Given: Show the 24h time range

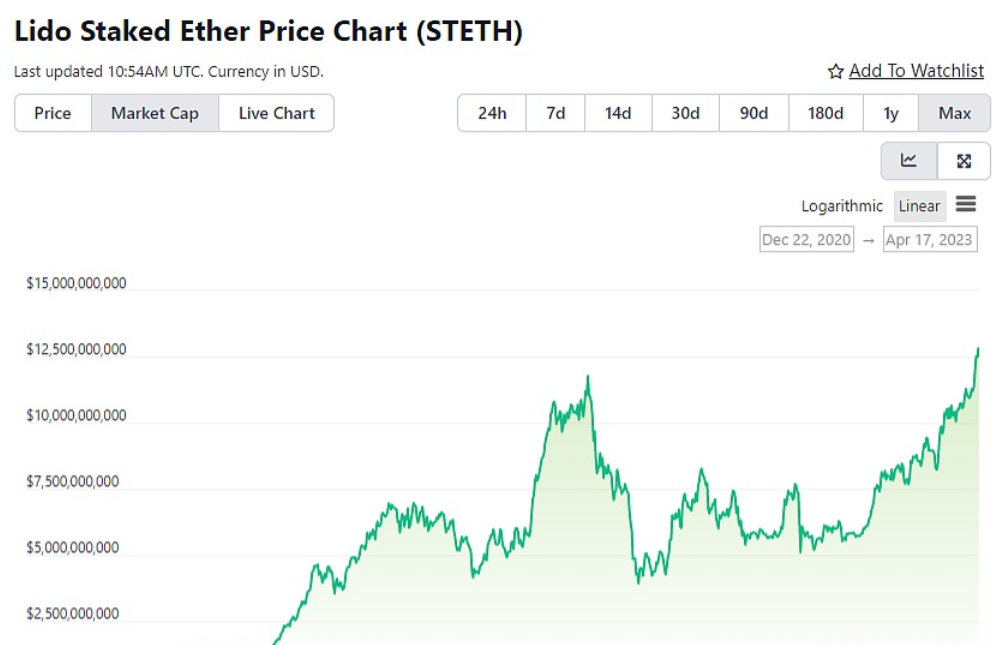Looking at the screenshot, I should coord(492,113).
